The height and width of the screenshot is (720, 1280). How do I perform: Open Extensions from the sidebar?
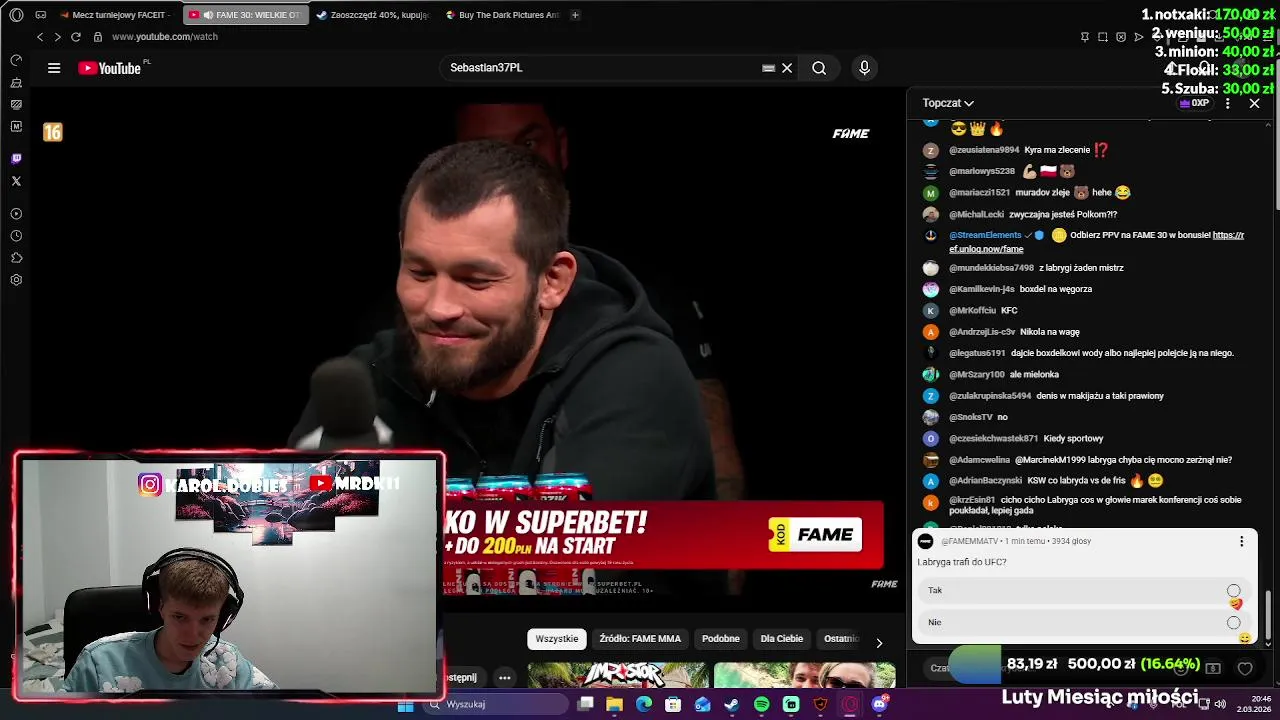tap(16, 258)
